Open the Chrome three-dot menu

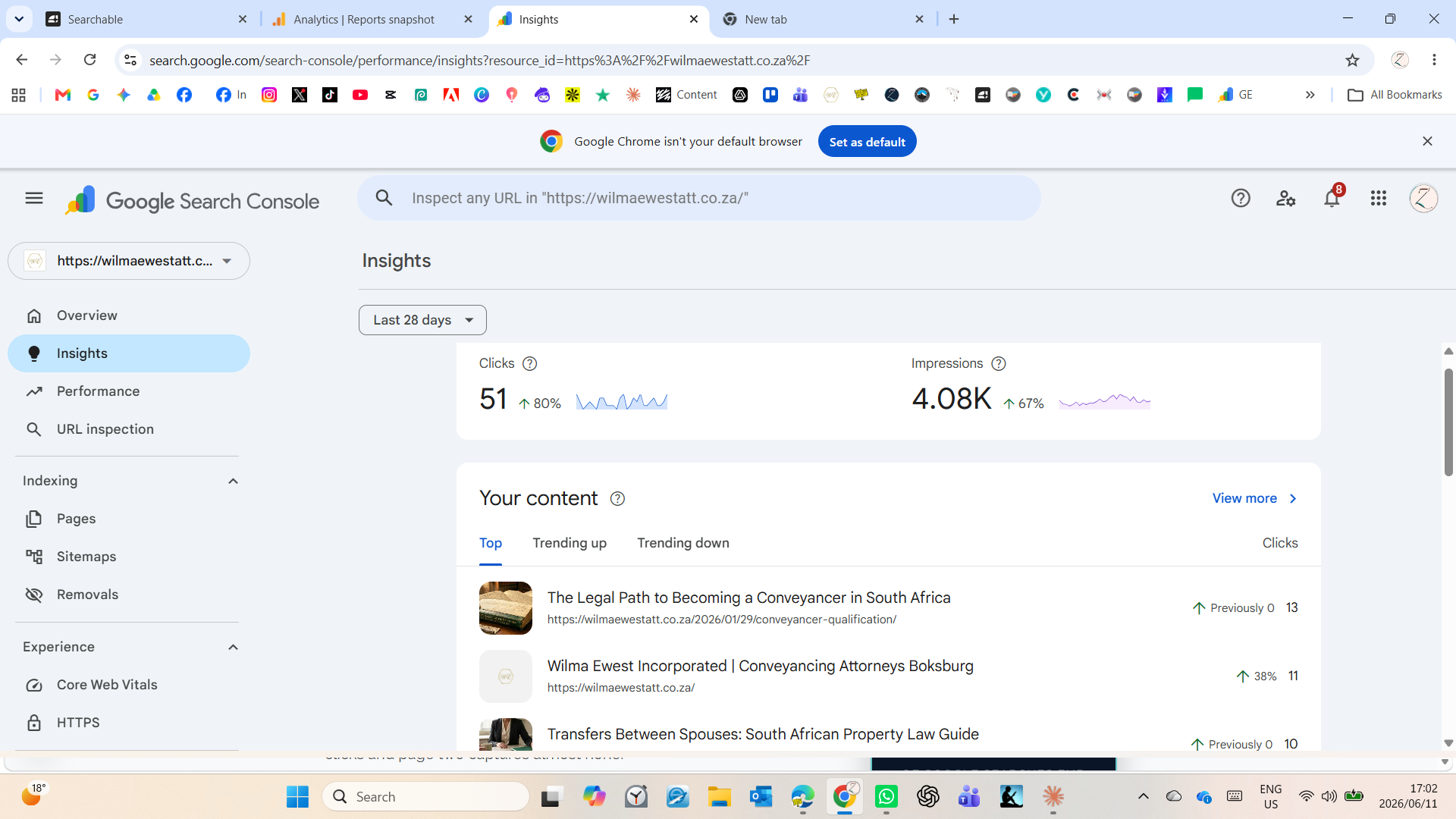pos(1434,60)
